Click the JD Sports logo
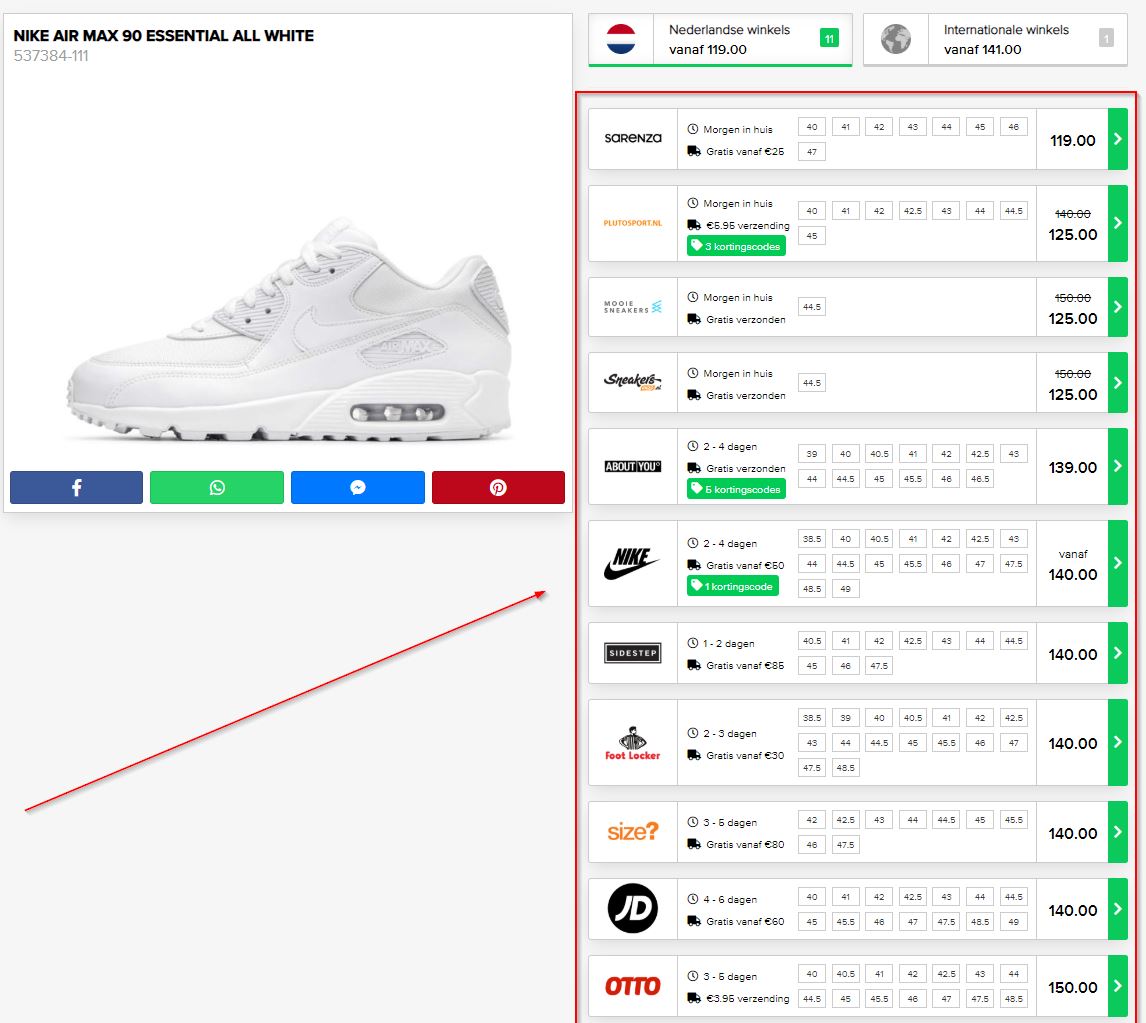This screenshot has width=1146, height=1023. 633,908
